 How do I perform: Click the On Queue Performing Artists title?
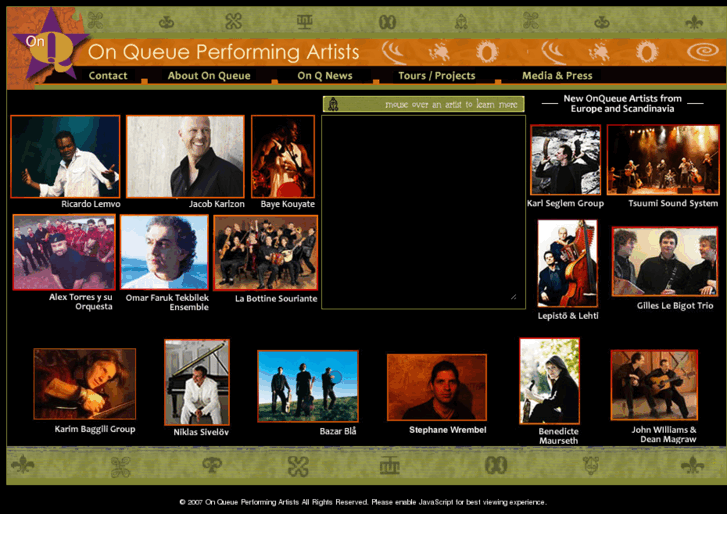pos(223,52)
